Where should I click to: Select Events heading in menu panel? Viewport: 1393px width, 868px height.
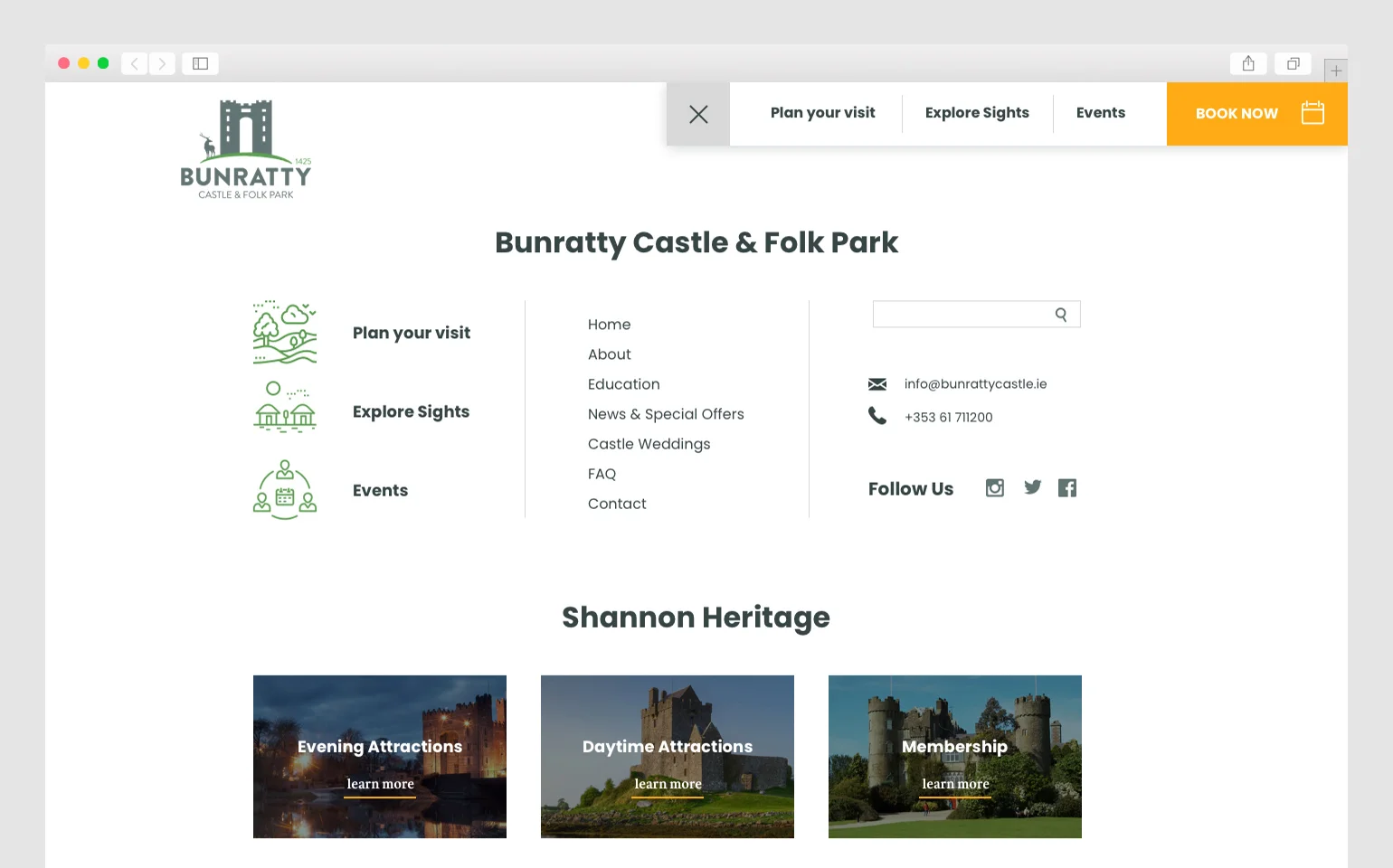(381, 490)
